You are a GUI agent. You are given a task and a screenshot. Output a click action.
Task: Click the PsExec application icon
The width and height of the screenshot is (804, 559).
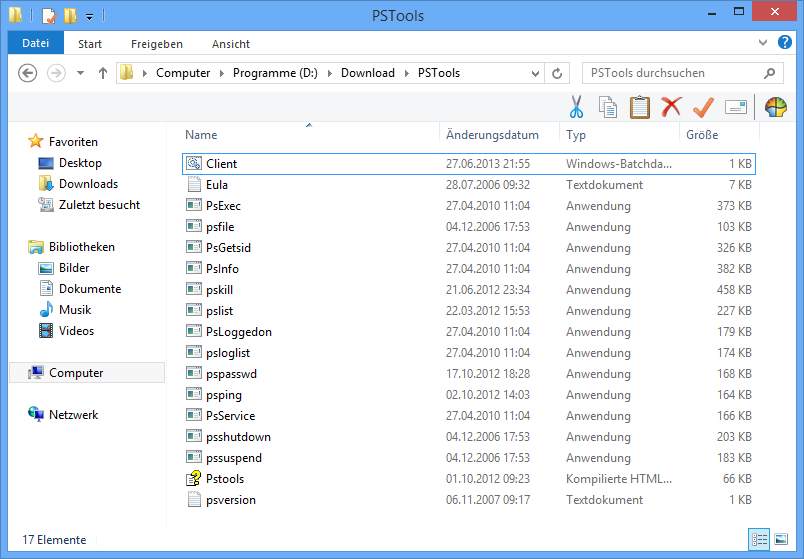(x=194, y=206)
